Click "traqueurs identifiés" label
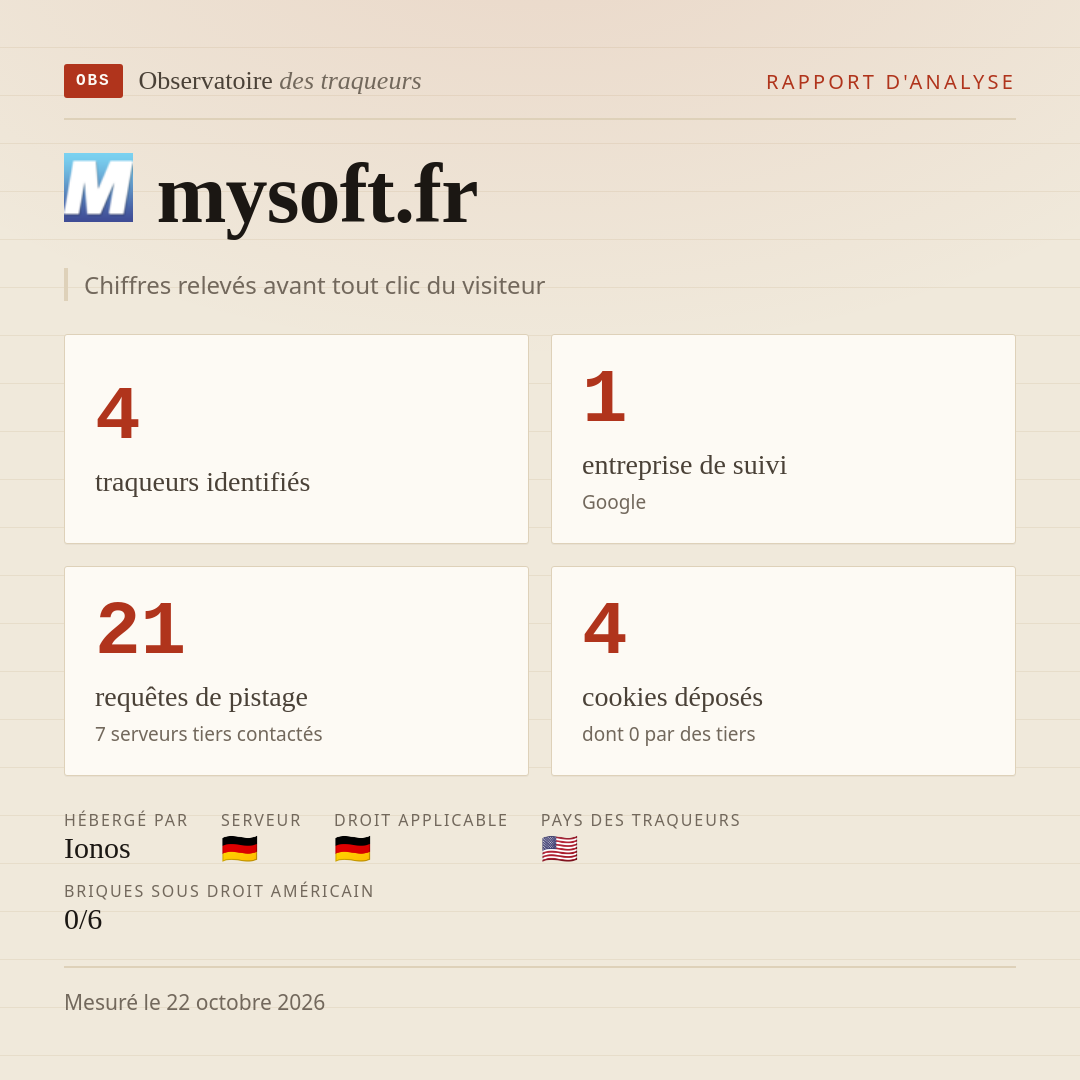 coord(202,482)
